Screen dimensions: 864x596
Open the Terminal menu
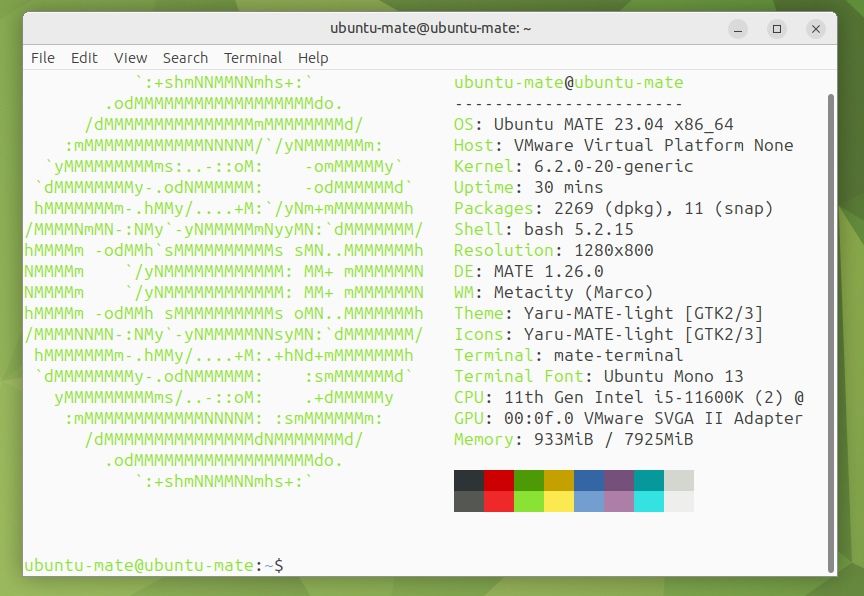click(x=252, y=57)
